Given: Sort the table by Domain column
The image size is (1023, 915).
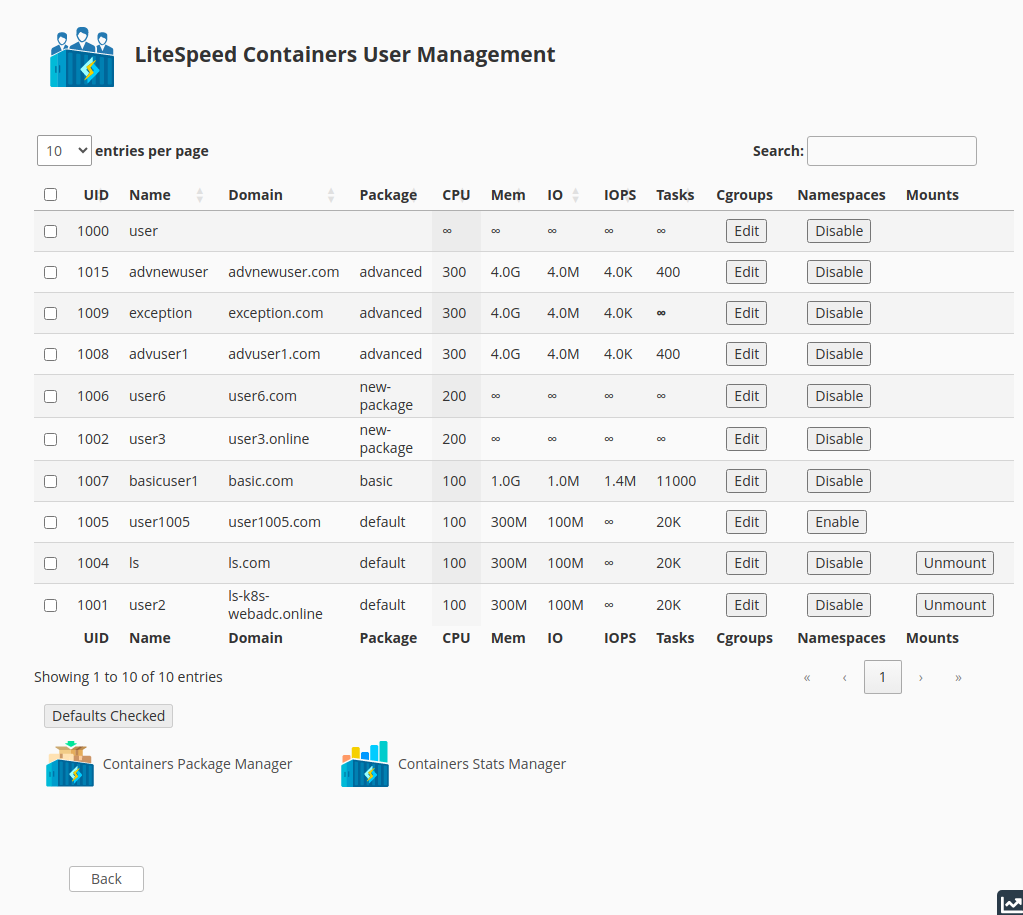Looking at the screenshot, I should pos(330,195).
